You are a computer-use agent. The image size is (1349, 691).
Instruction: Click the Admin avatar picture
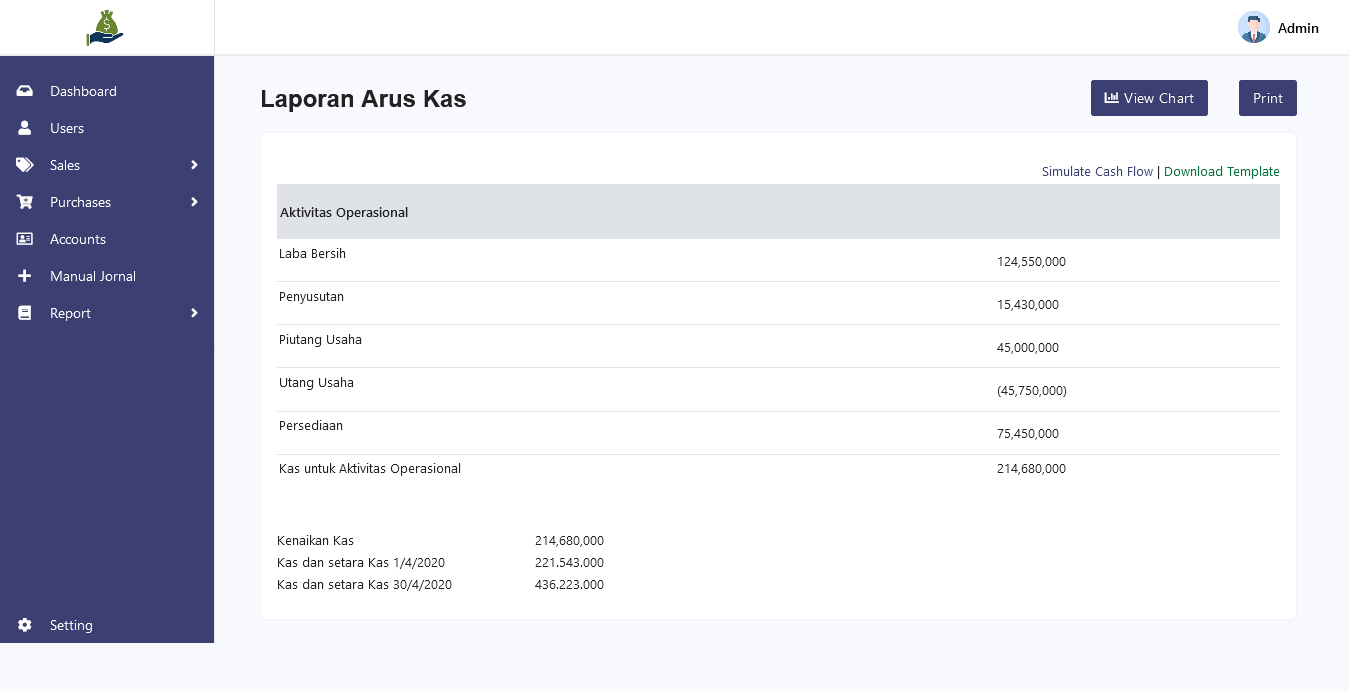[1253, 28]
